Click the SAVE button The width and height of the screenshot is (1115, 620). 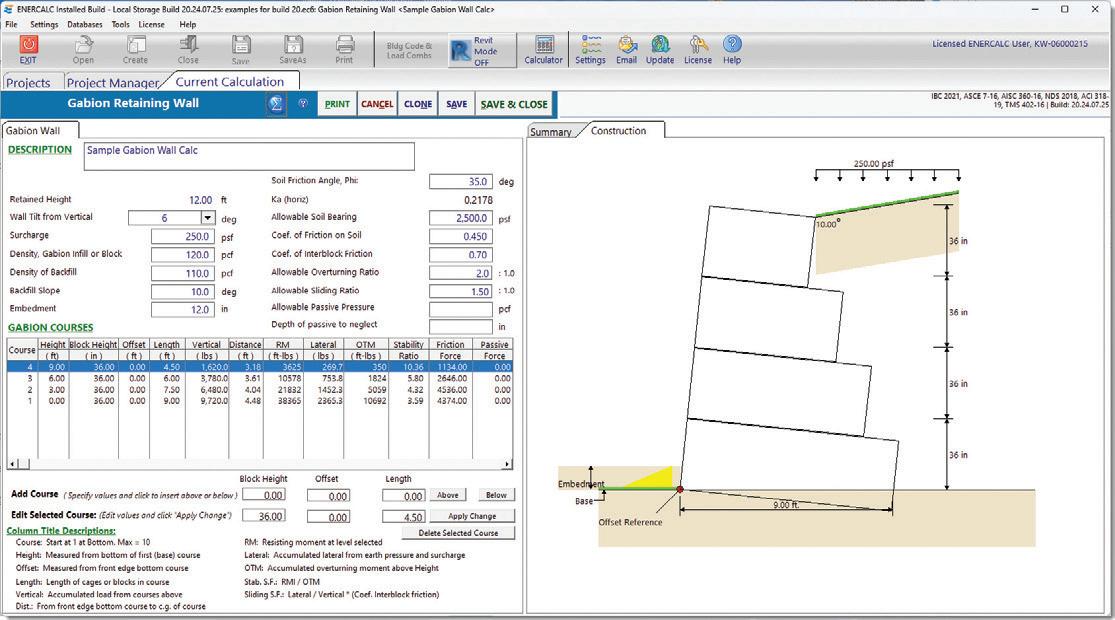click(457, 104)
